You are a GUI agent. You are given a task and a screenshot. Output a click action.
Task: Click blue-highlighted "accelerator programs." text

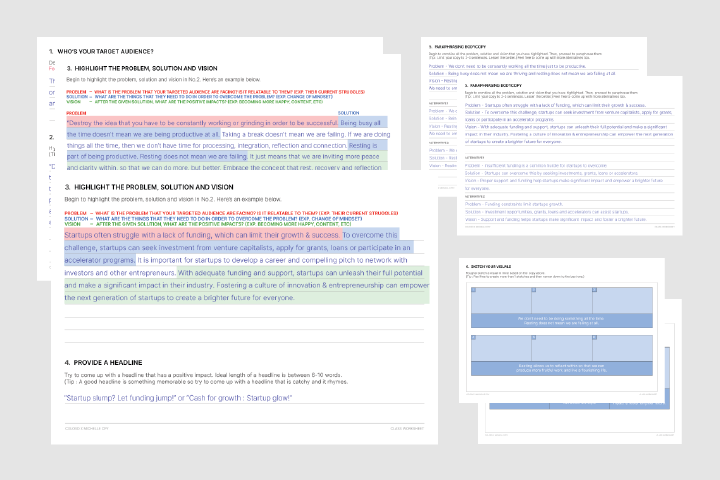tap(100, 260)
